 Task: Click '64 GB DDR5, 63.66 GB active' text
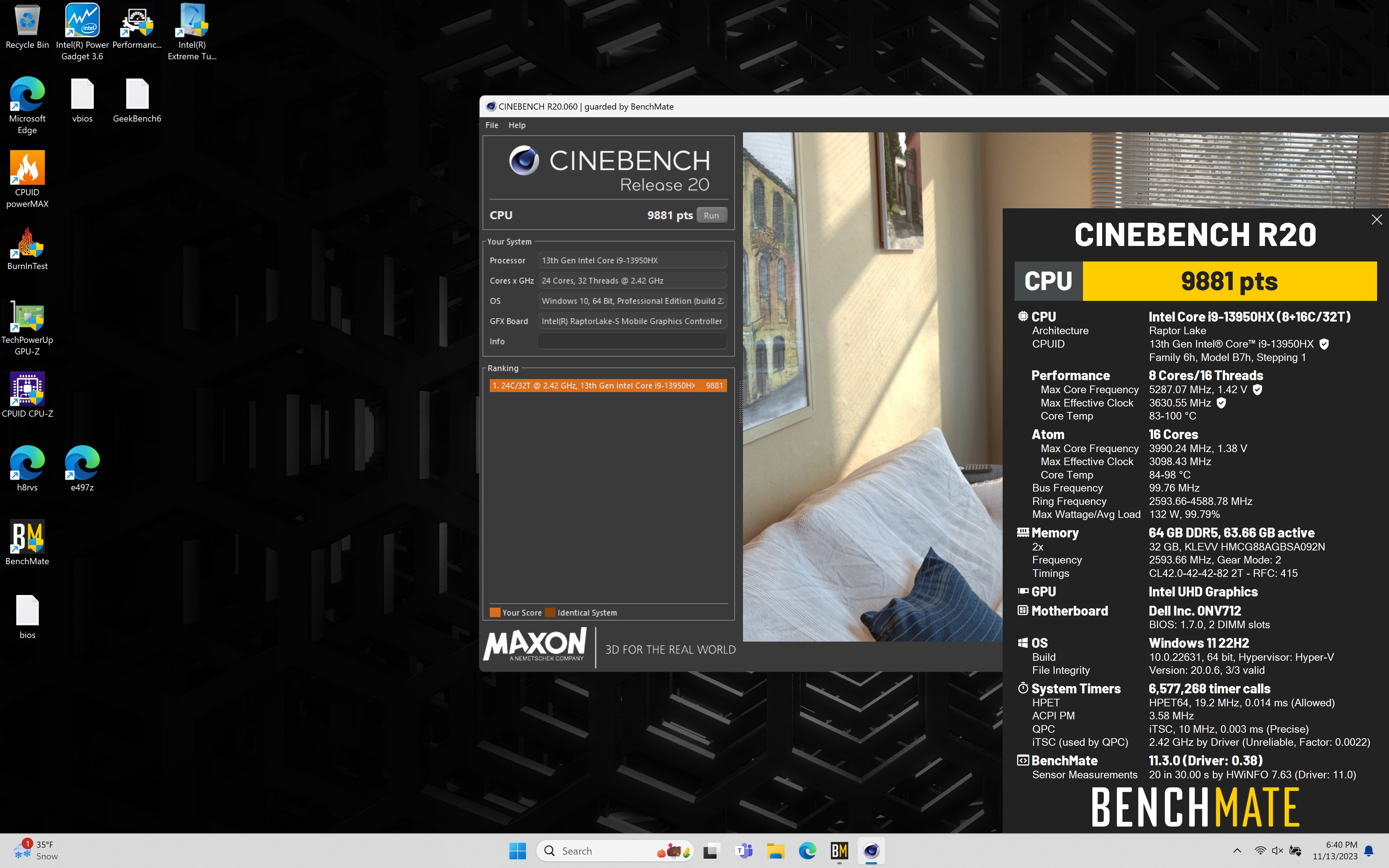(x=1231, y=533)
